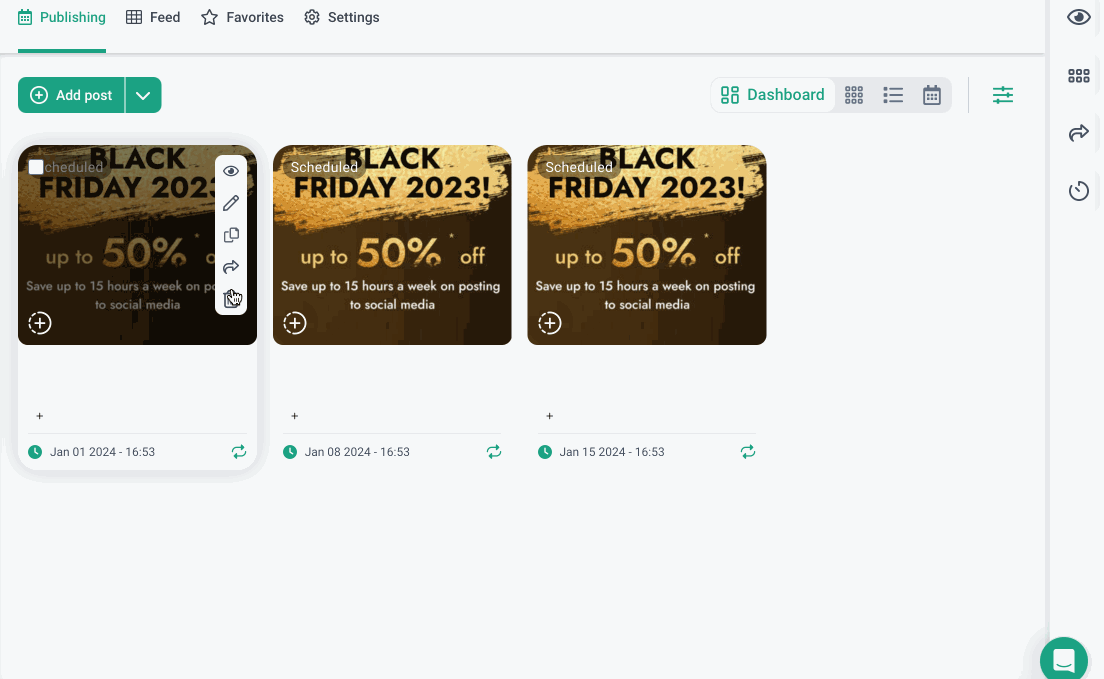Open the chat support bubble
The height and width of the screenshot is (679, 1104).
click(x=1063, y=660)
